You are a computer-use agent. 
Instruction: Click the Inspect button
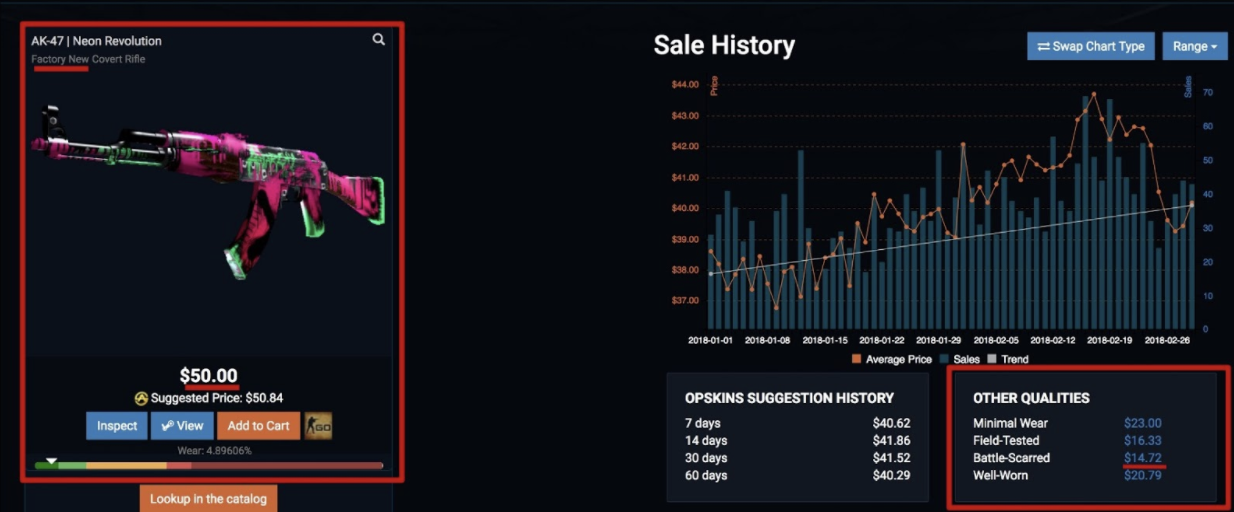[x=117, y=426]
